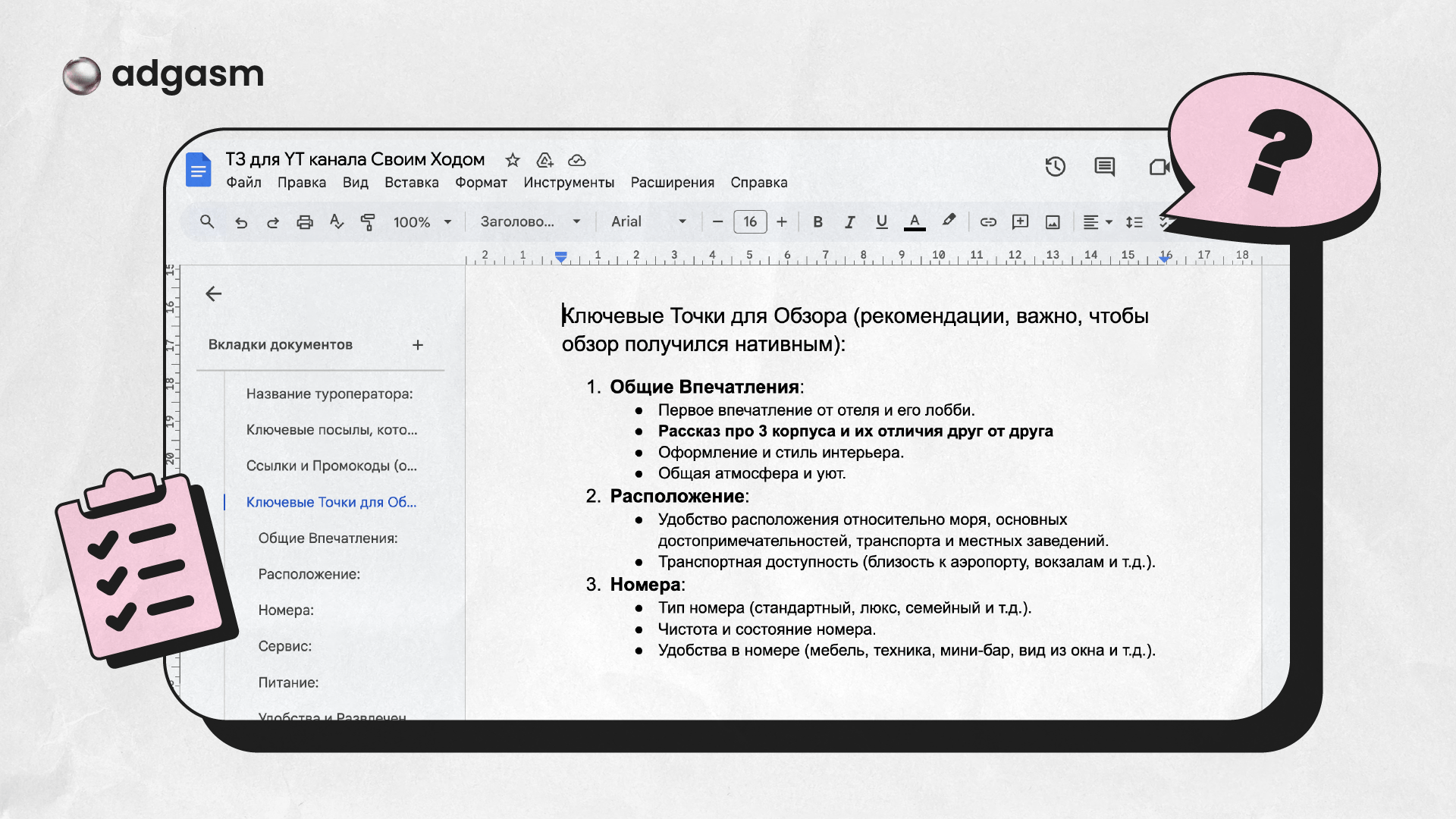Open version history clock icon
1456x819 pixels.
1055,167
